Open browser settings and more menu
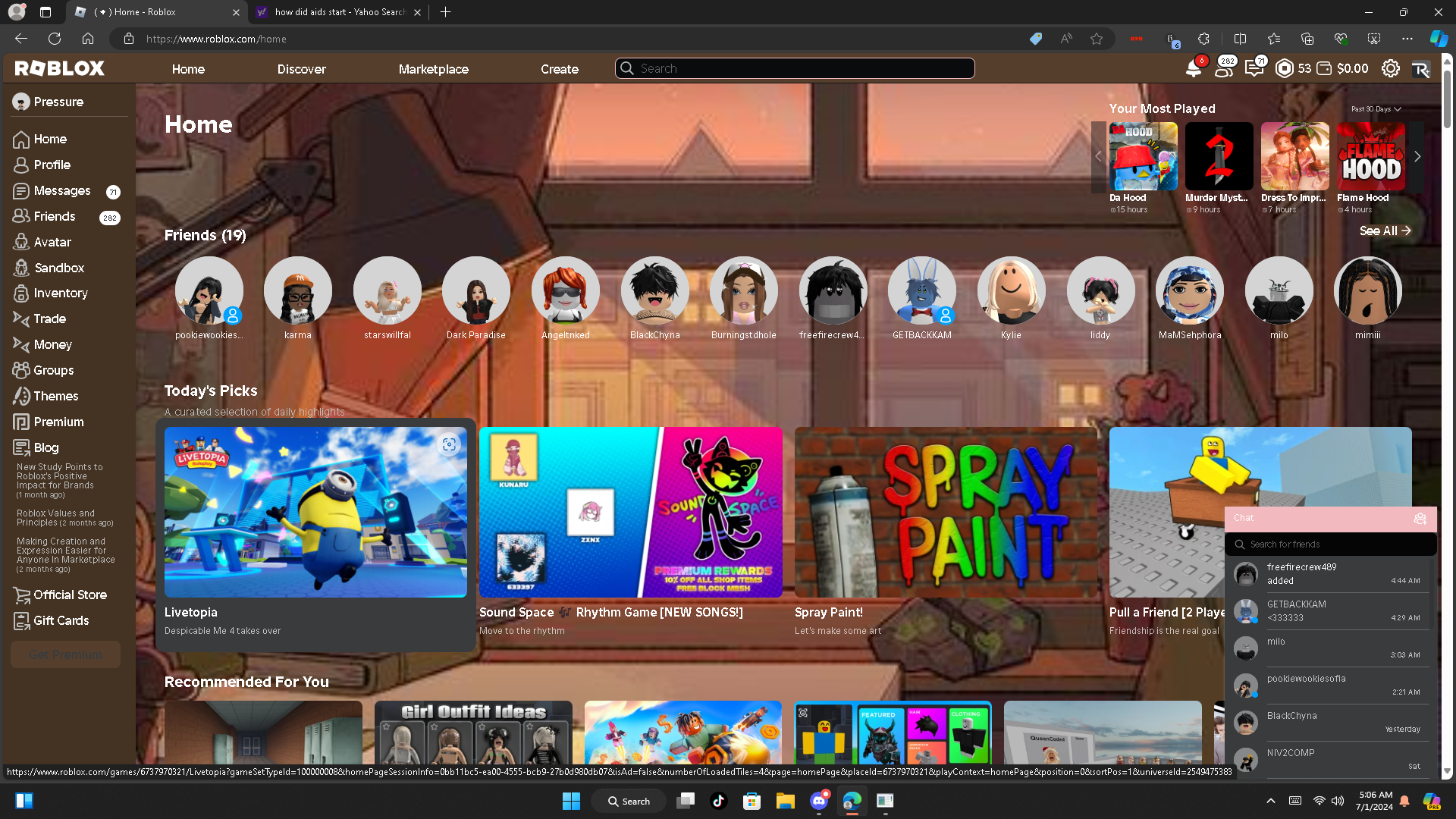 (x=1407, y=39)
